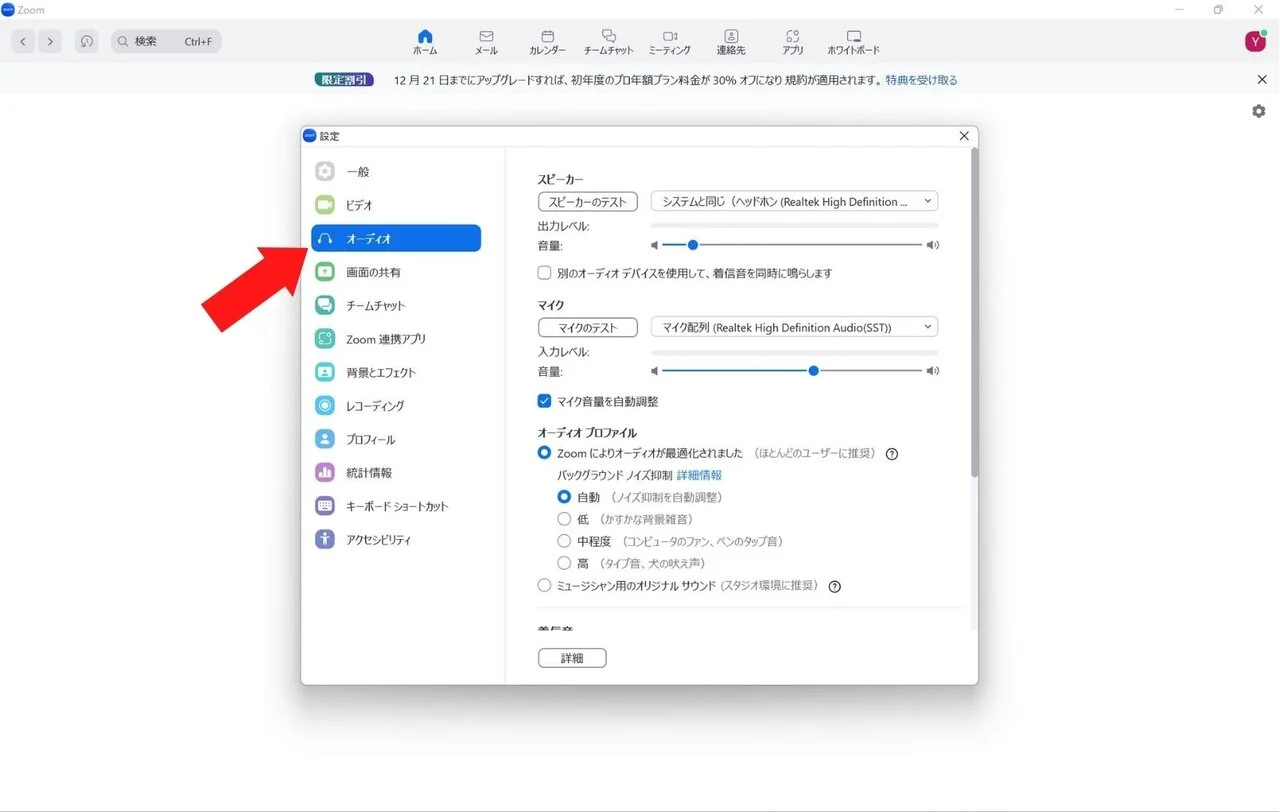The width and height of the screenshot is (1280, 812).
Task: Open the アプリ apps icon
Action: 793,41
